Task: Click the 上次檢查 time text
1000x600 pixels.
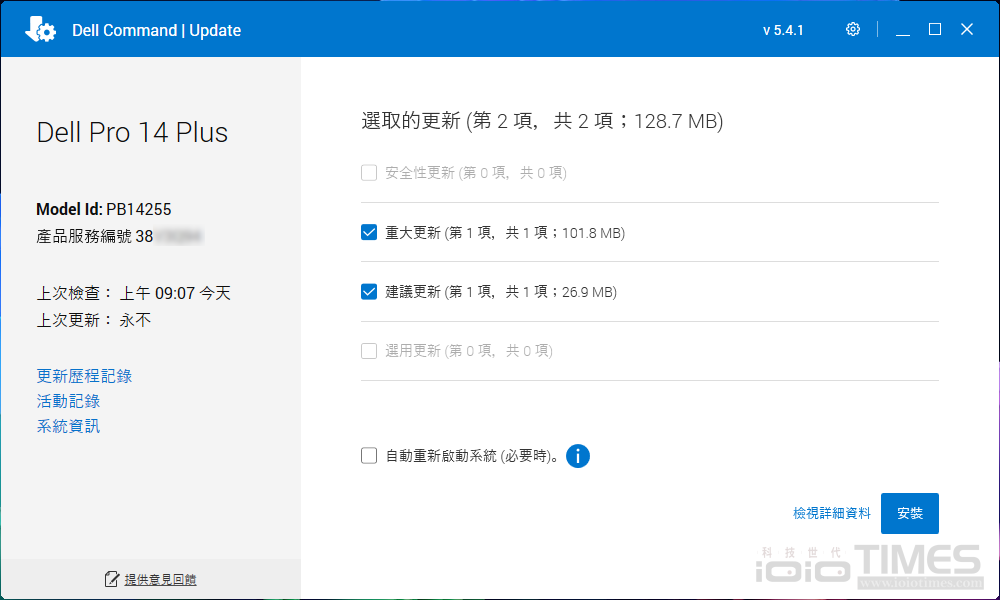Action: tap(133, 293)
